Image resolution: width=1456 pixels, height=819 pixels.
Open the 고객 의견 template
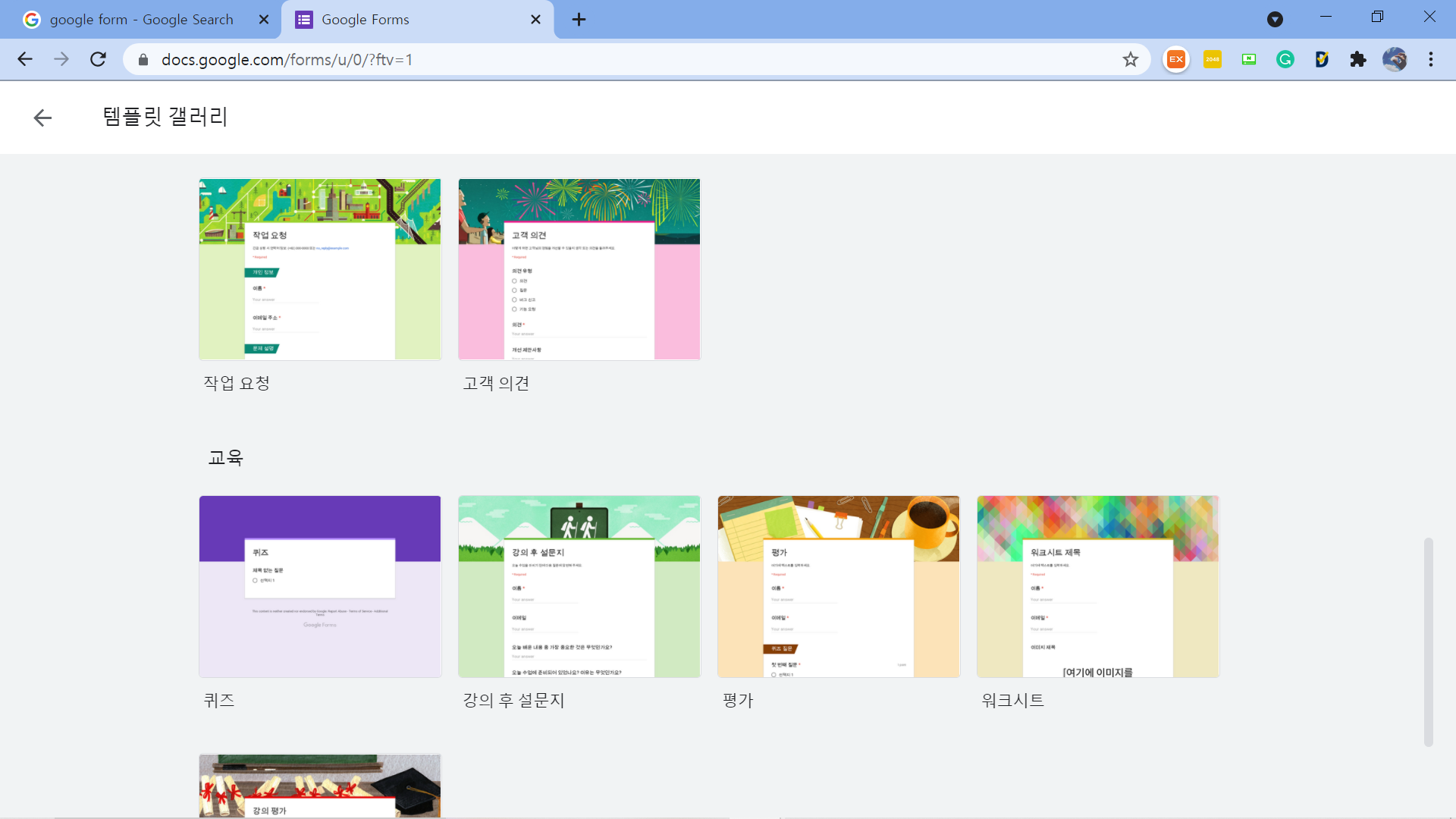pyautogui.click(x=579, y=269)
